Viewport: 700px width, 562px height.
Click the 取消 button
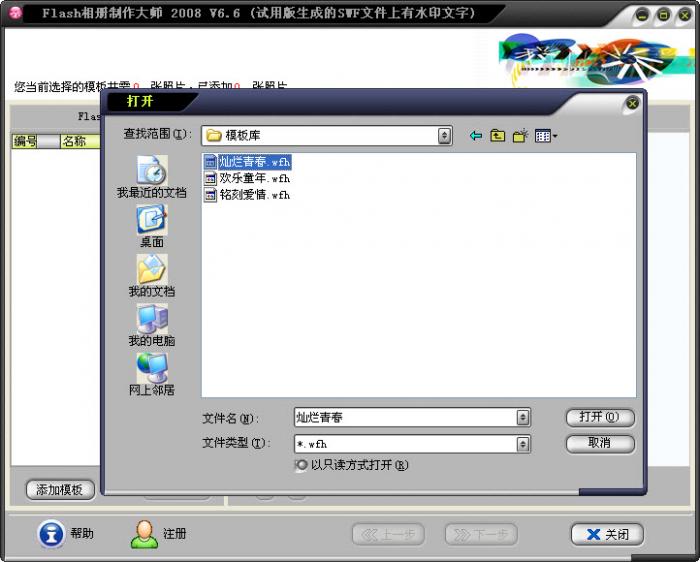[x=600, y=443]
